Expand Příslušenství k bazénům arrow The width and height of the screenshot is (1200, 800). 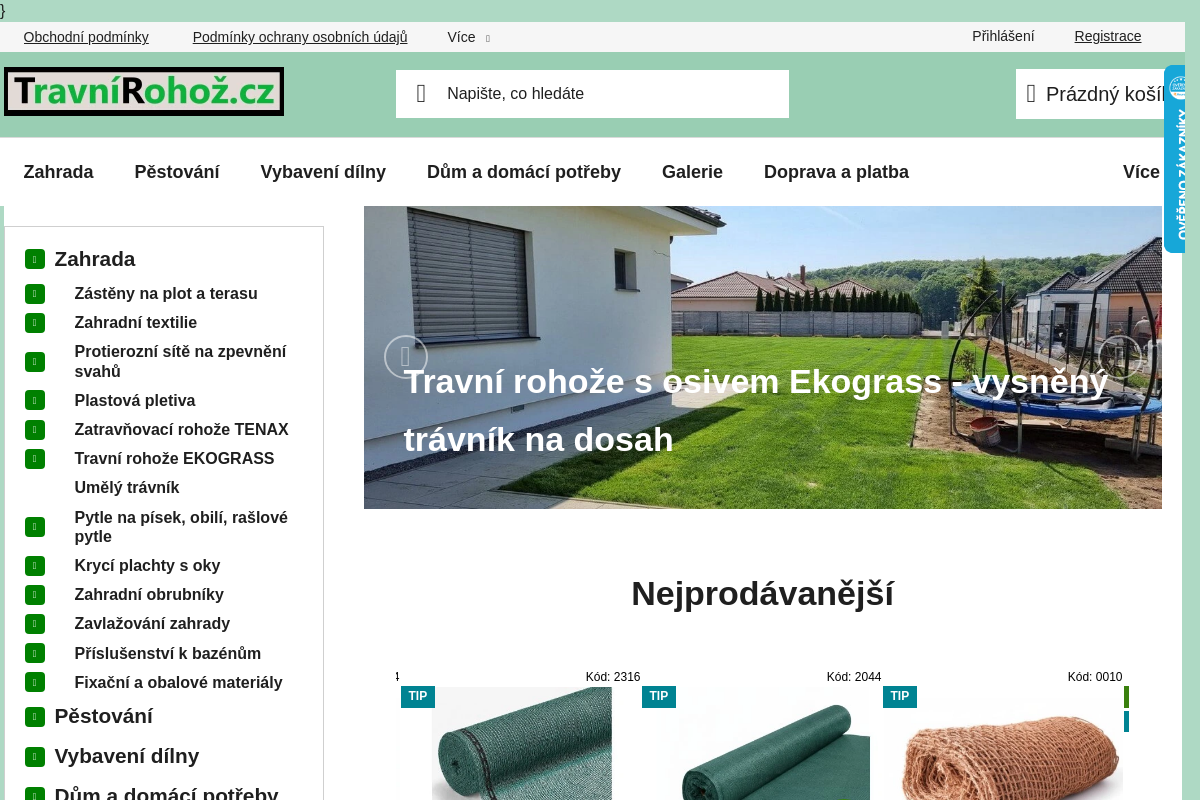[x=35, y=653]
